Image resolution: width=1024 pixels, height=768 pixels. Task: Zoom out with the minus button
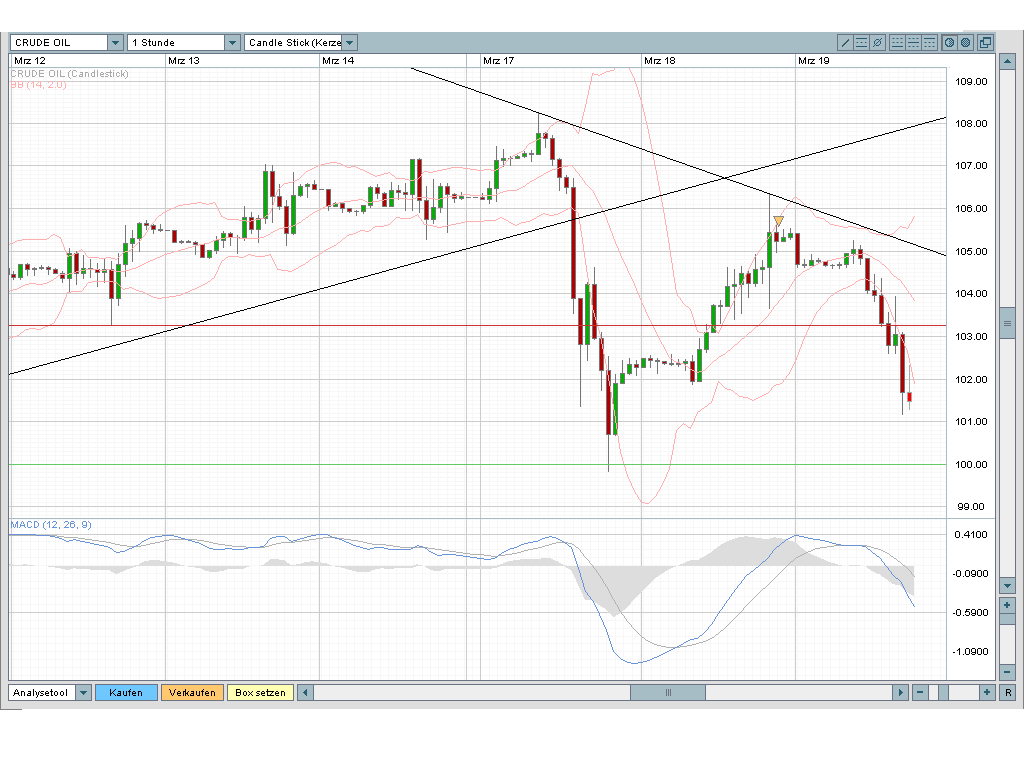tap(920, 692)
